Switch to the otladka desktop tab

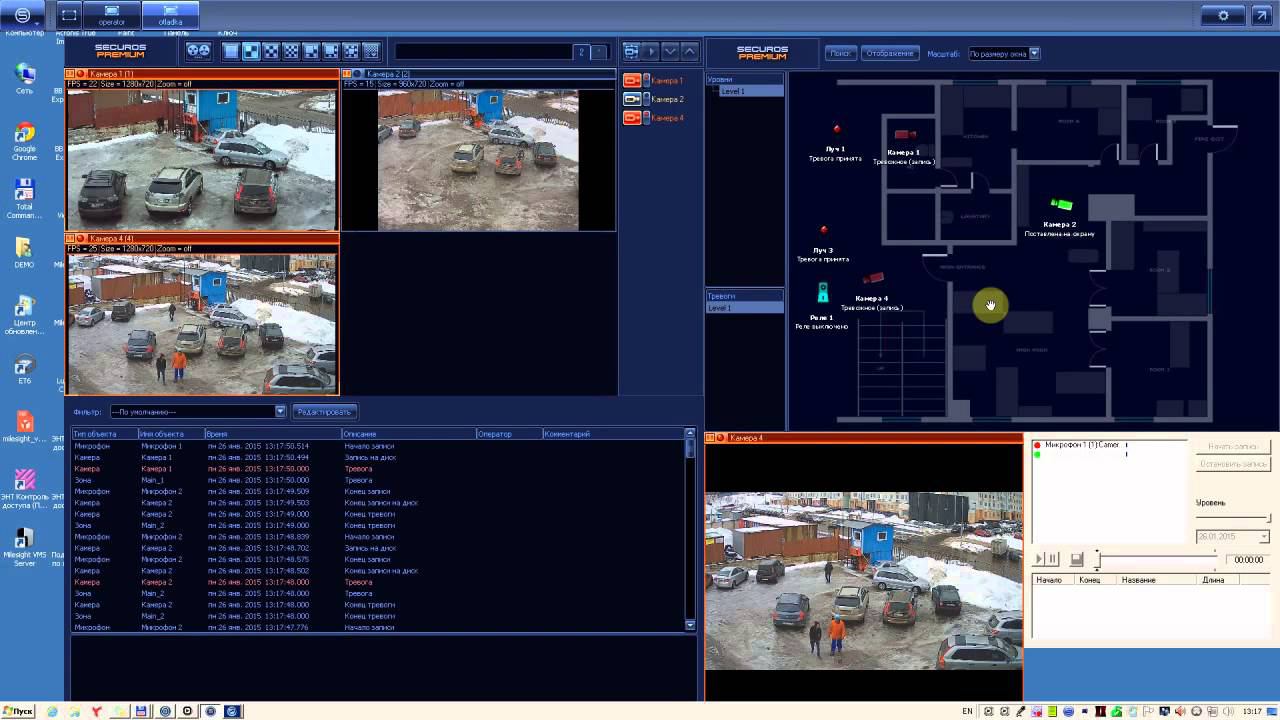pyautogui.click(x=170, y=16)
